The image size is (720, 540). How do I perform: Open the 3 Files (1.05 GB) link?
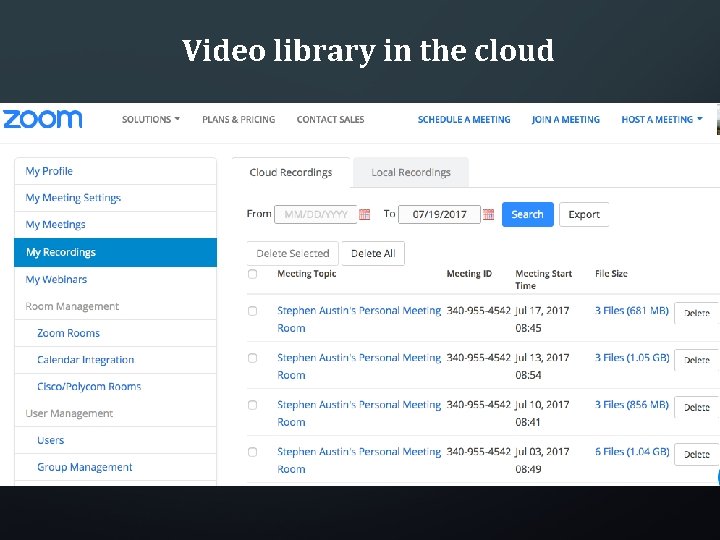[632, 357]
